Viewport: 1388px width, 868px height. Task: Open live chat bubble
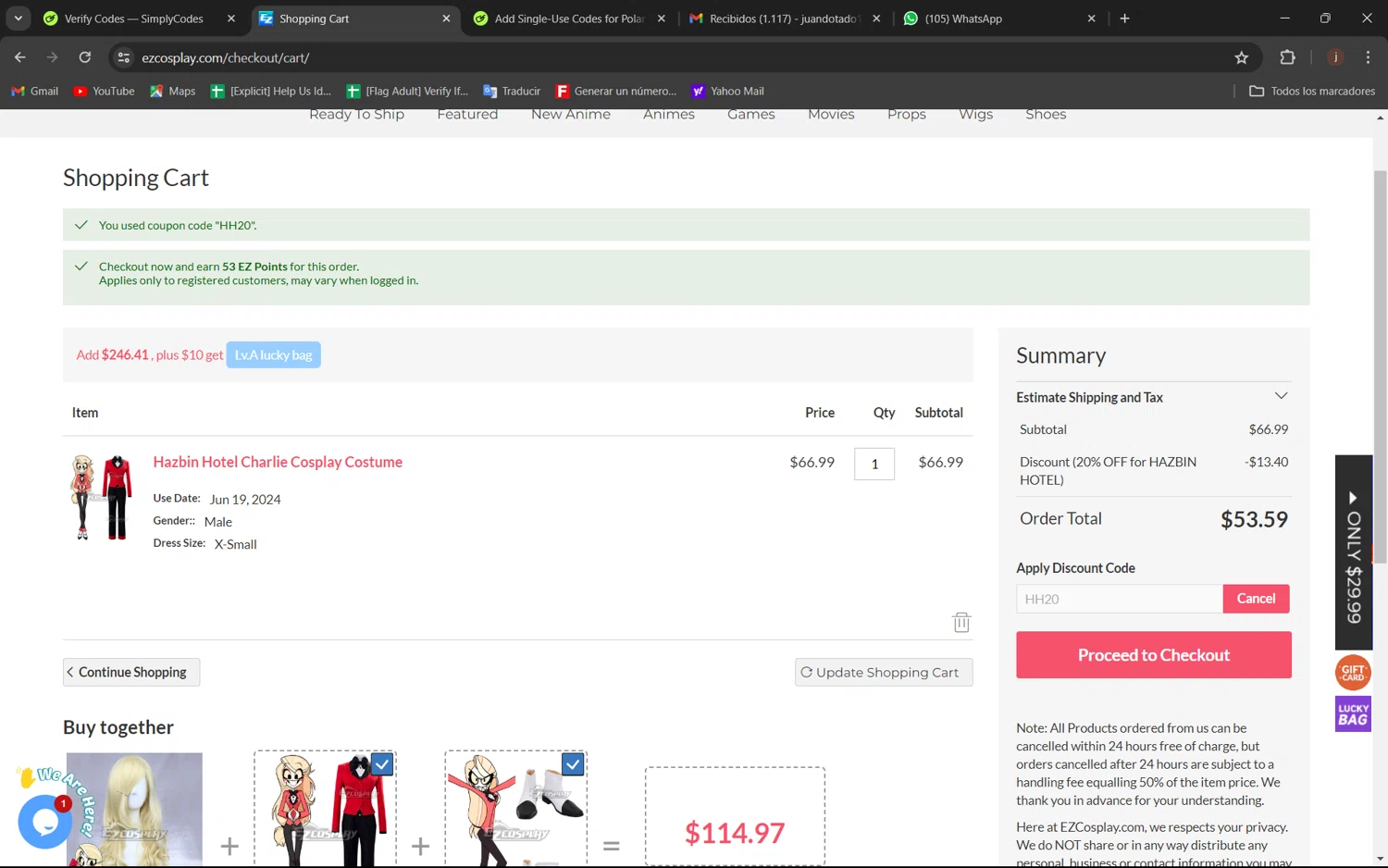coord(44,822)
